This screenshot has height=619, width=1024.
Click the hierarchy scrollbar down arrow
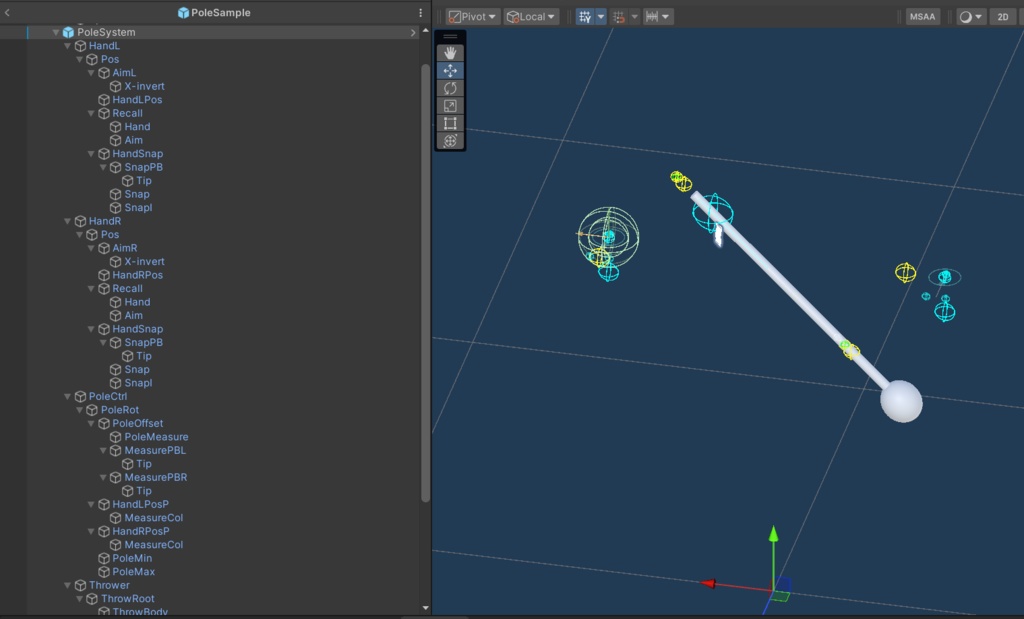(426, 608)
